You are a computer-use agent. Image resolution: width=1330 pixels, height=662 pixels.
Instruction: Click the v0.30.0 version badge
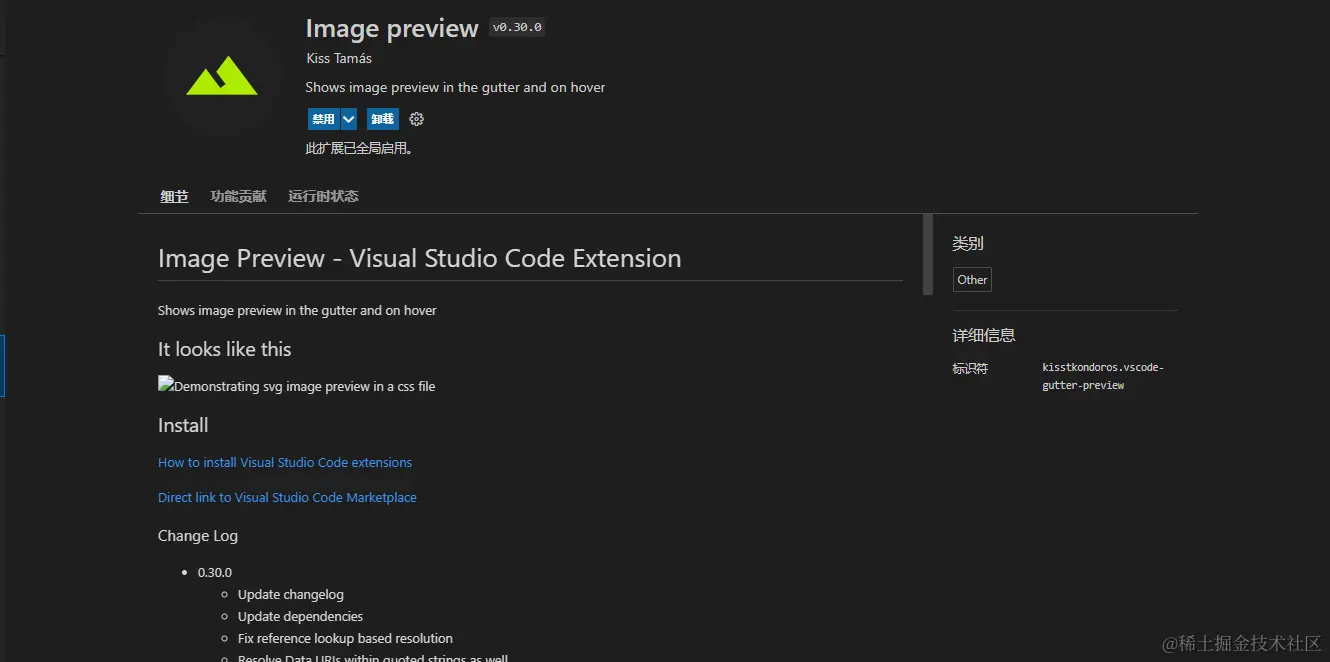(517, 28)
